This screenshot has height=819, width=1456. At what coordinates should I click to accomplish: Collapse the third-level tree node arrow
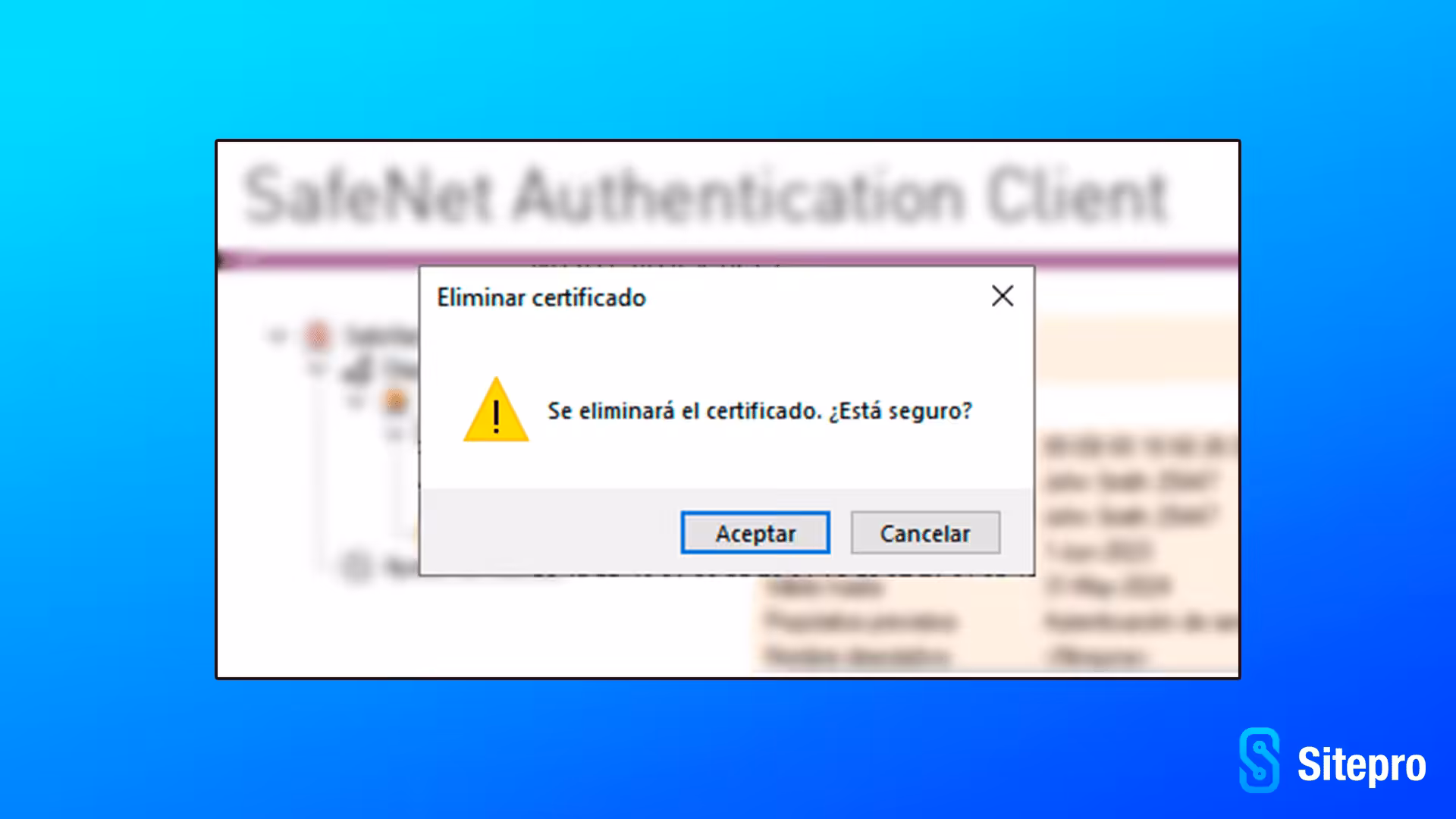pyautogui.click(x=354, y=401)
